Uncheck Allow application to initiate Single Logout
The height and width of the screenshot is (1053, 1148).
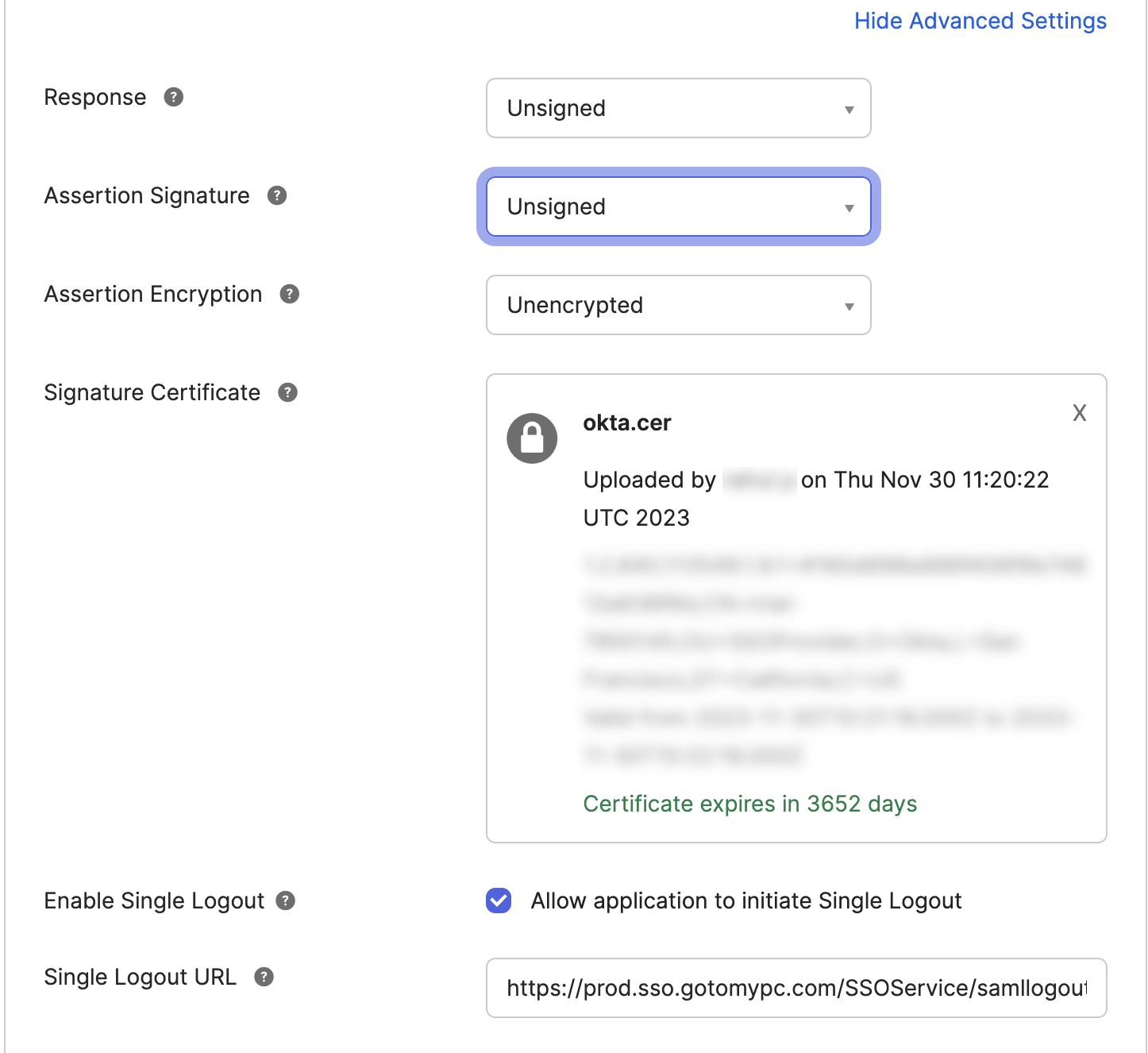pos(498,901)
